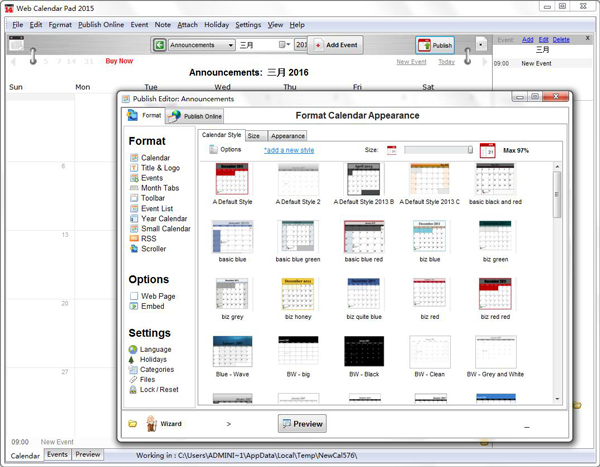Open the Announcements calendar dropdown
600x467 pixels.
201,45
